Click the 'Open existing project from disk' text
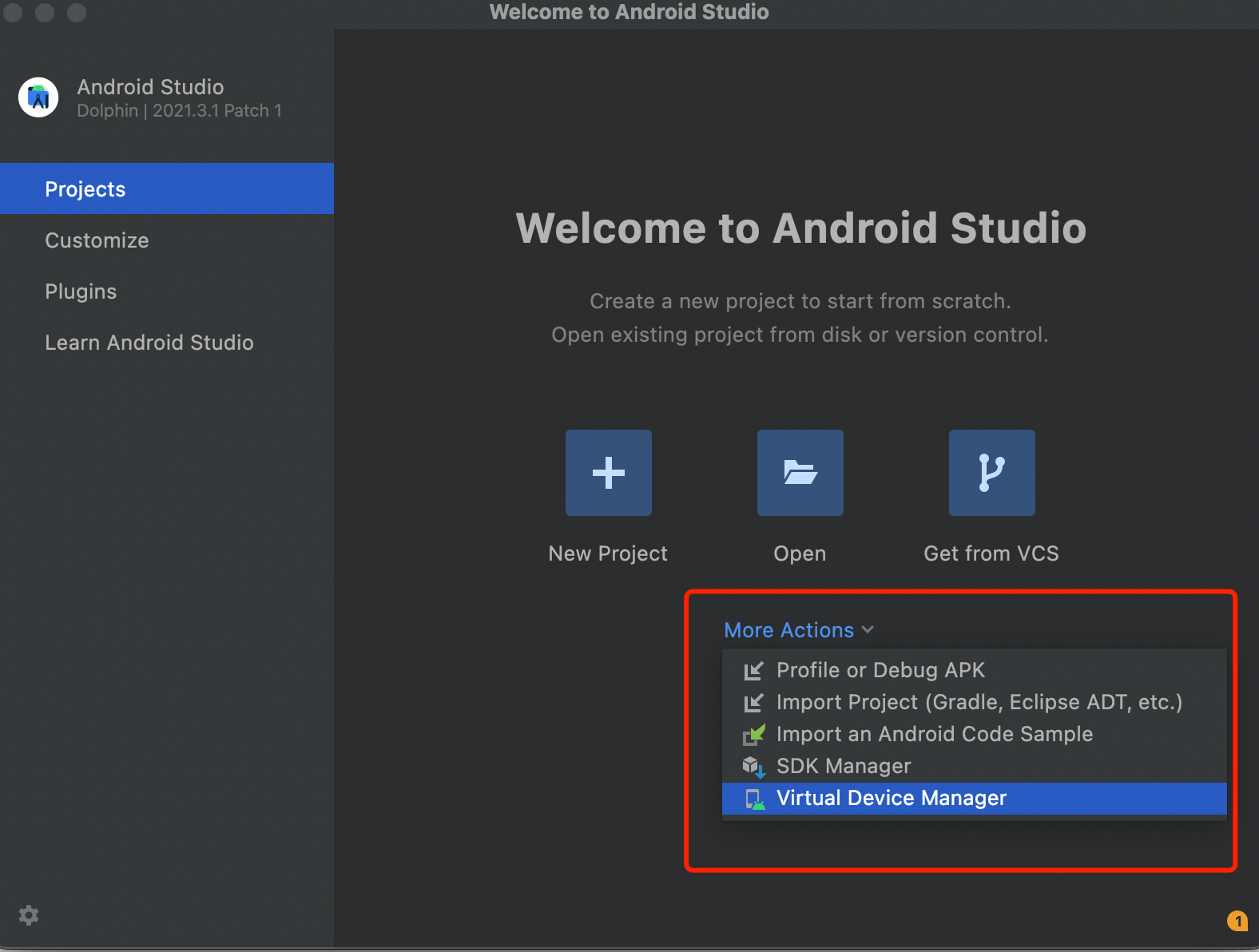 tap(800, 335)
